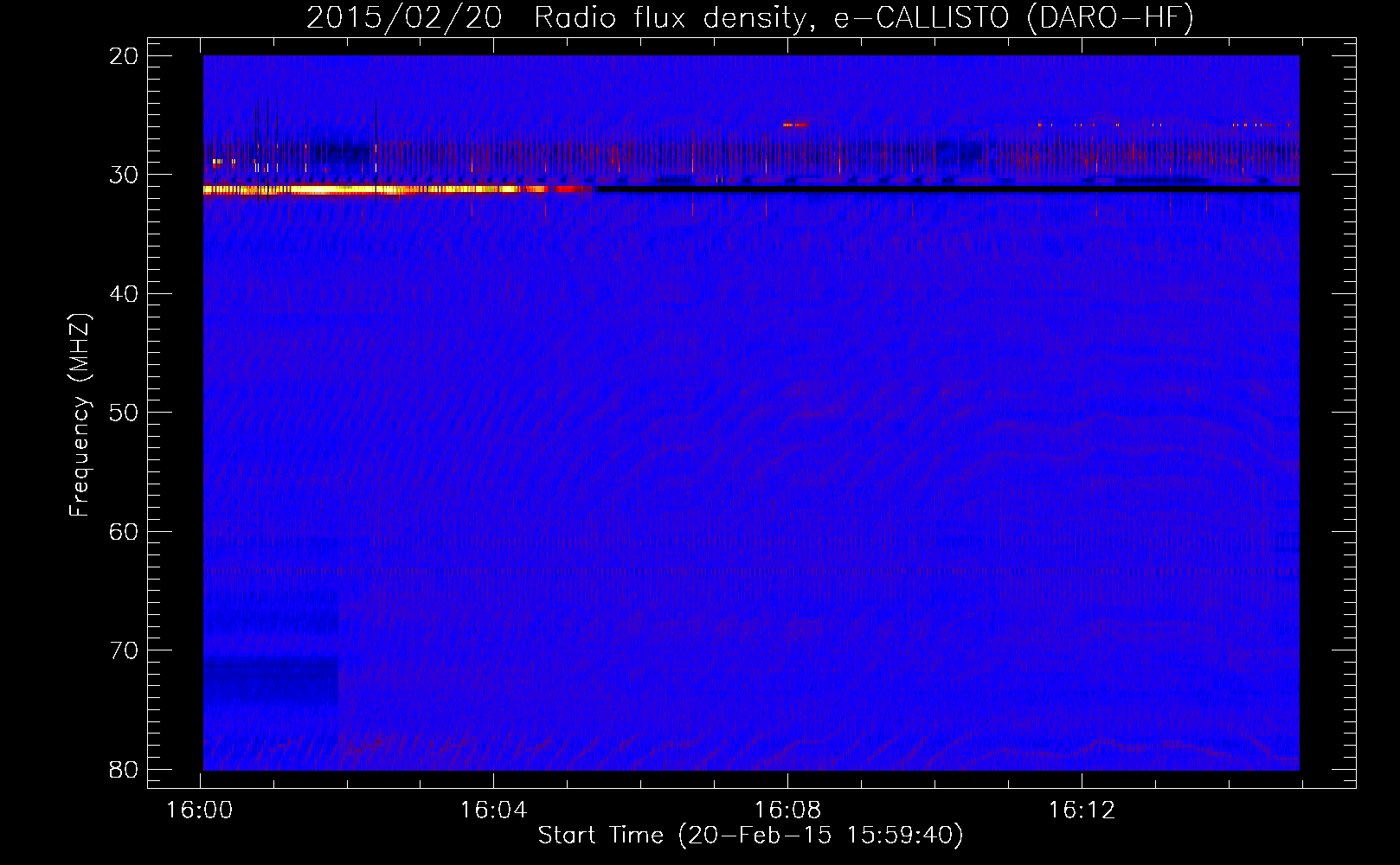The image size is (1400, 865).
Task: Click the black horizontal line near 31 MHz
Action: click(947, 188)
